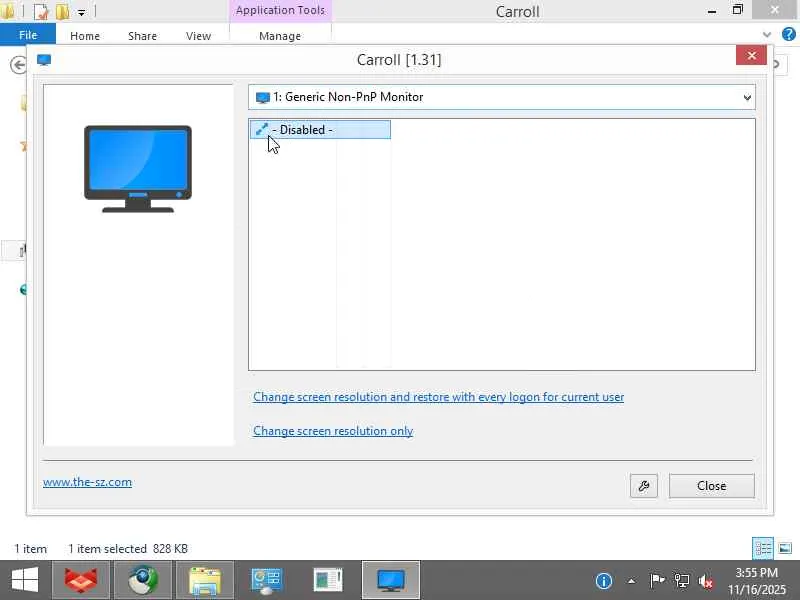Viewport: 800px width, 600px height.
Task: Select the Application Tools contextual tab
Action: [280, 10]
